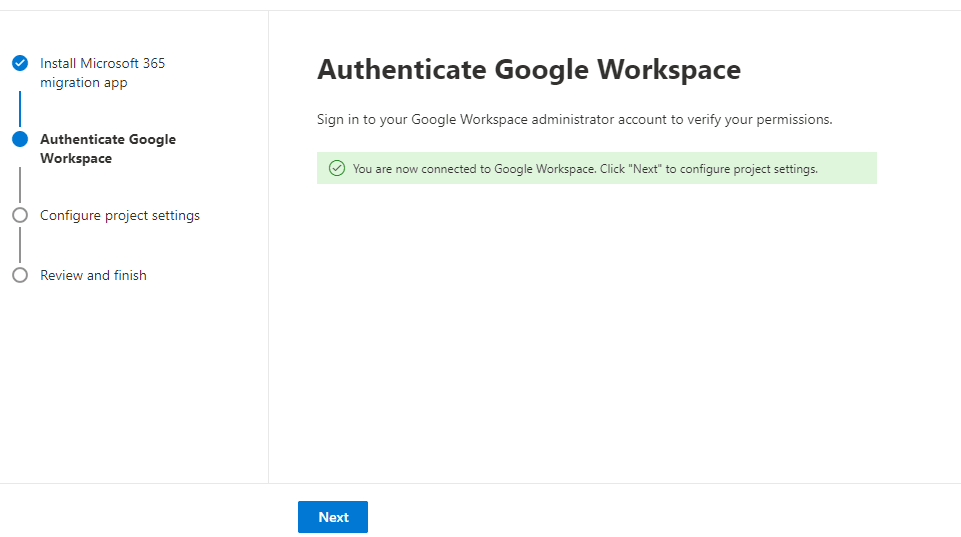961x537 pixels.
Task: Select the Install Microsoft 365 migration app step
Action: 102,73
